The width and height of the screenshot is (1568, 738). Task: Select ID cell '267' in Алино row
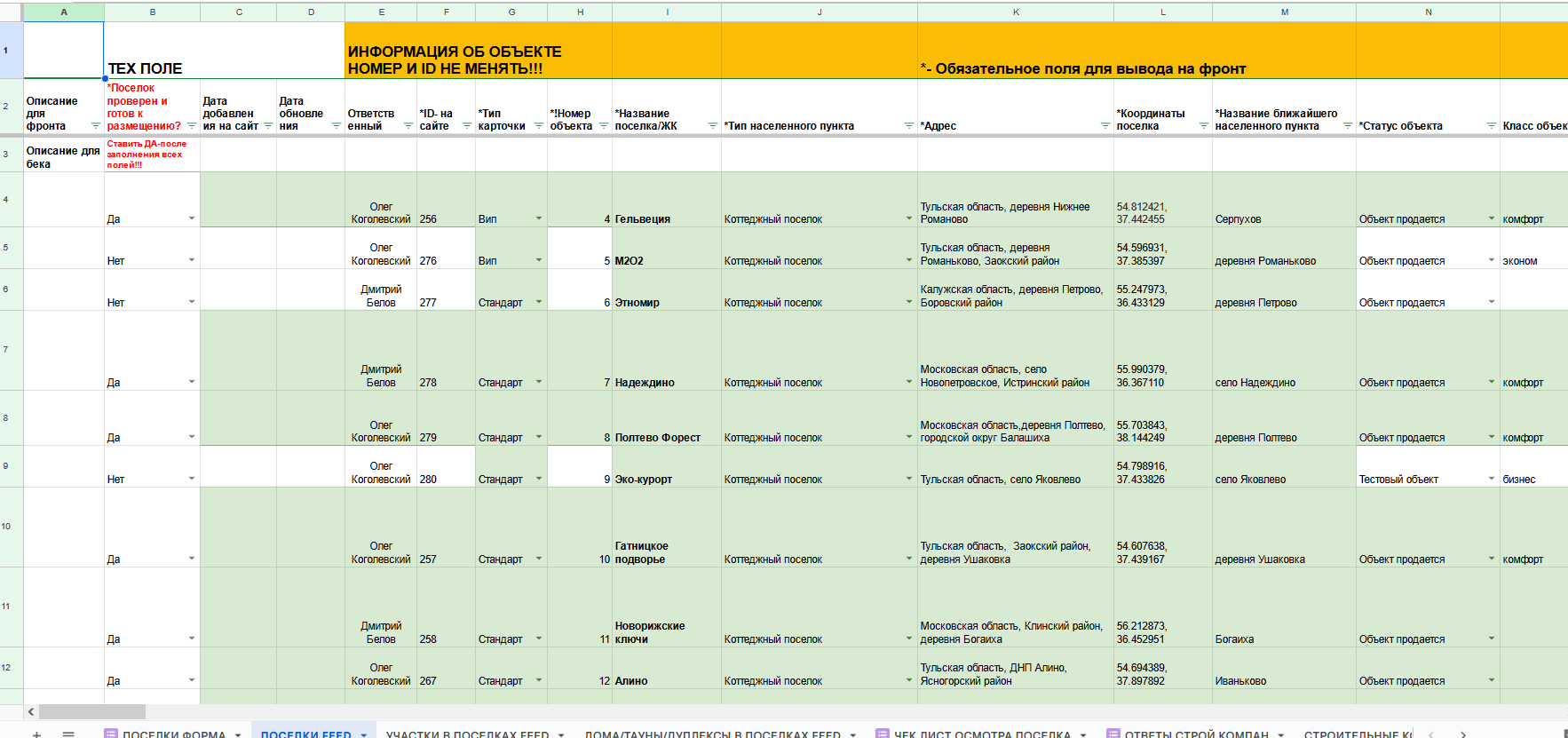click(x=446, y=668)
